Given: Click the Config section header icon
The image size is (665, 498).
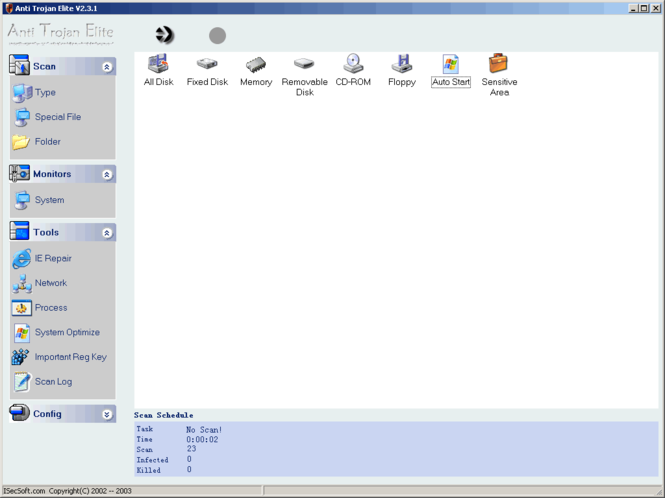Looking at the screenshot, I should tap(19, 412).
